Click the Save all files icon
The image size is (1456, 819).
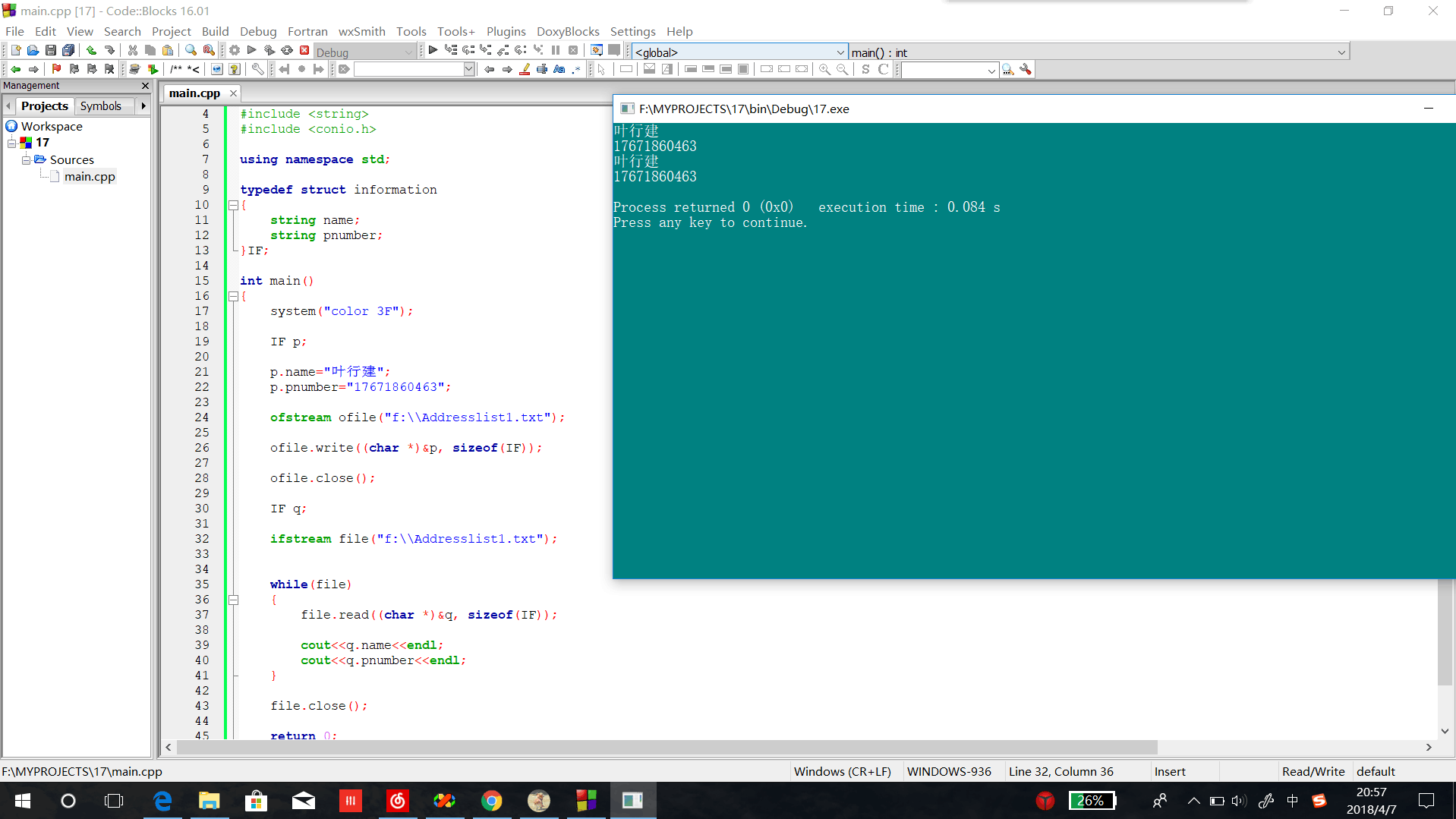coord(68,50)
